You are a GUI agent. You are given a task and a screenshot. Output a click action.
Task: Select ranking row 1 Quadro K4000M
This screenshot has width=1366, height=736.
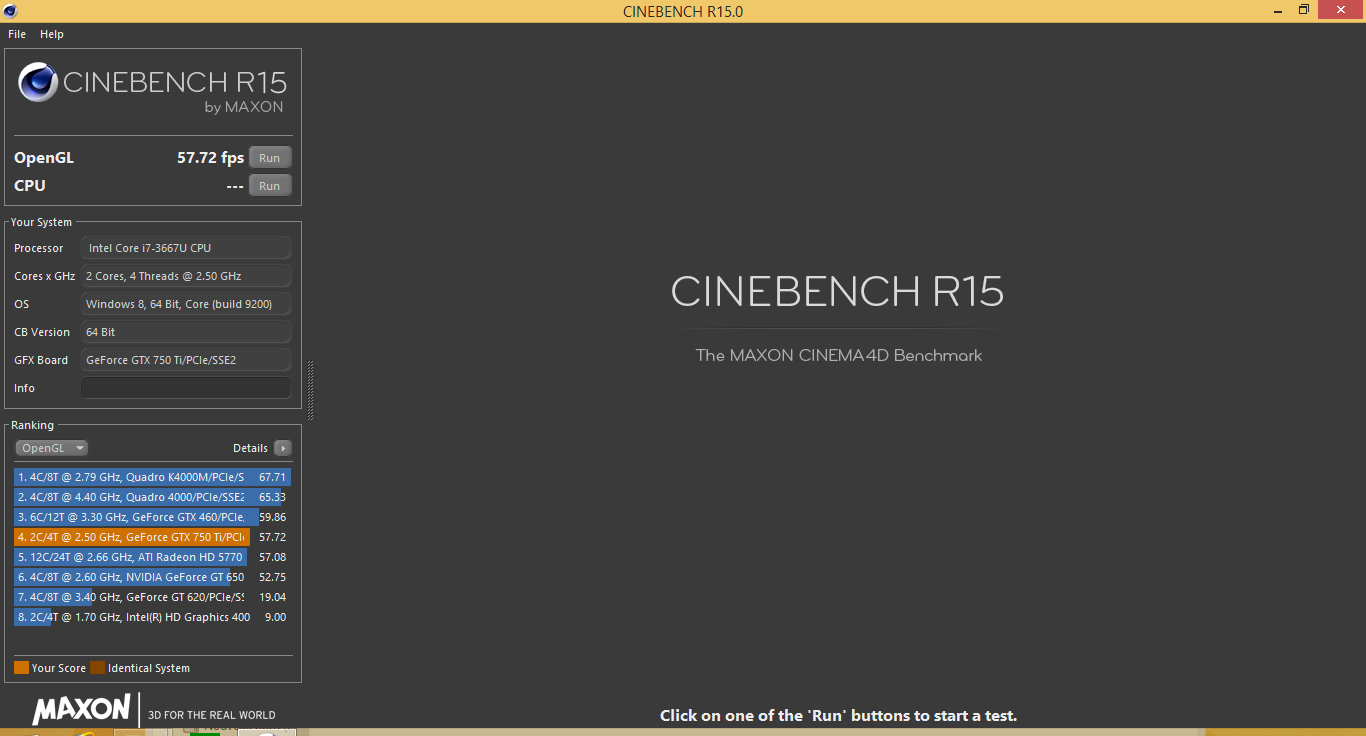pyautogui.click(x=152, y=477)
